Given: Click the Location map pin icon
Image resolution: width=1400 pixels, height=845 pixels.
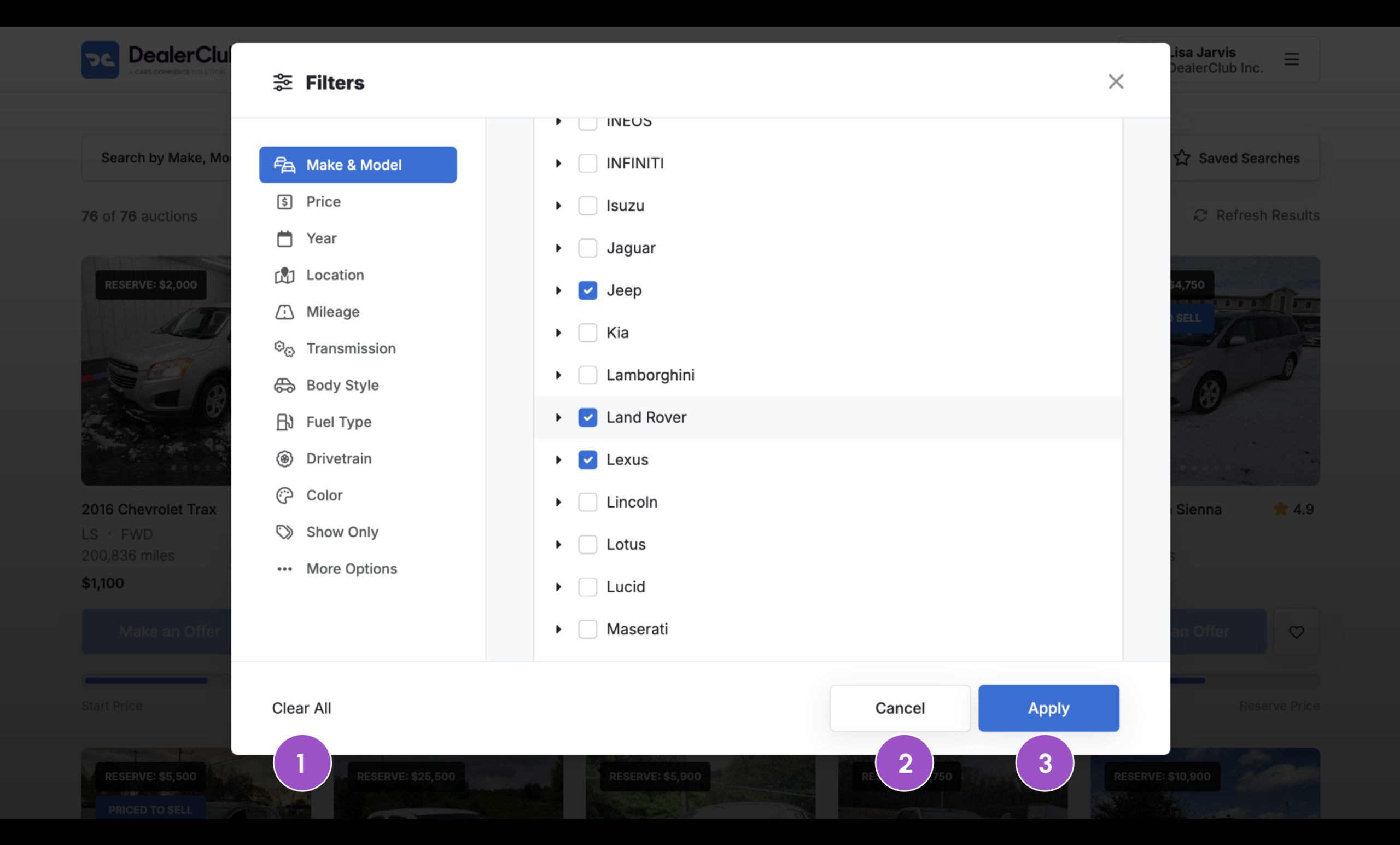Looking at the screenshot, I should tap(284, 275).
